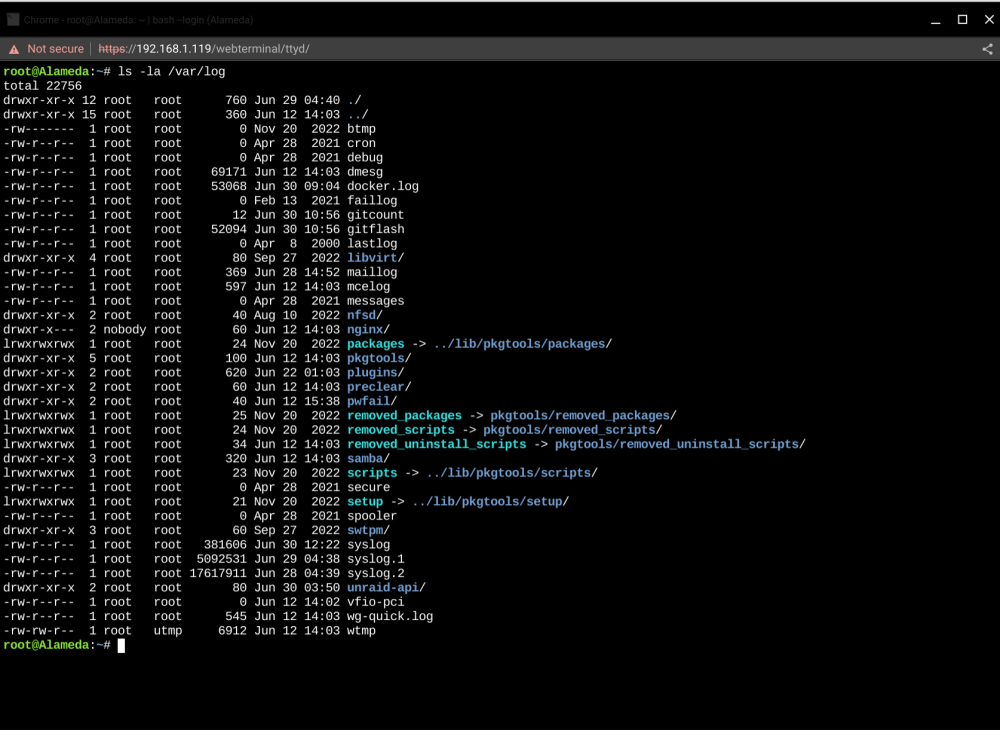Click the terminal app icon in title bar
The image size is (1000, 730).
(13, 20)
